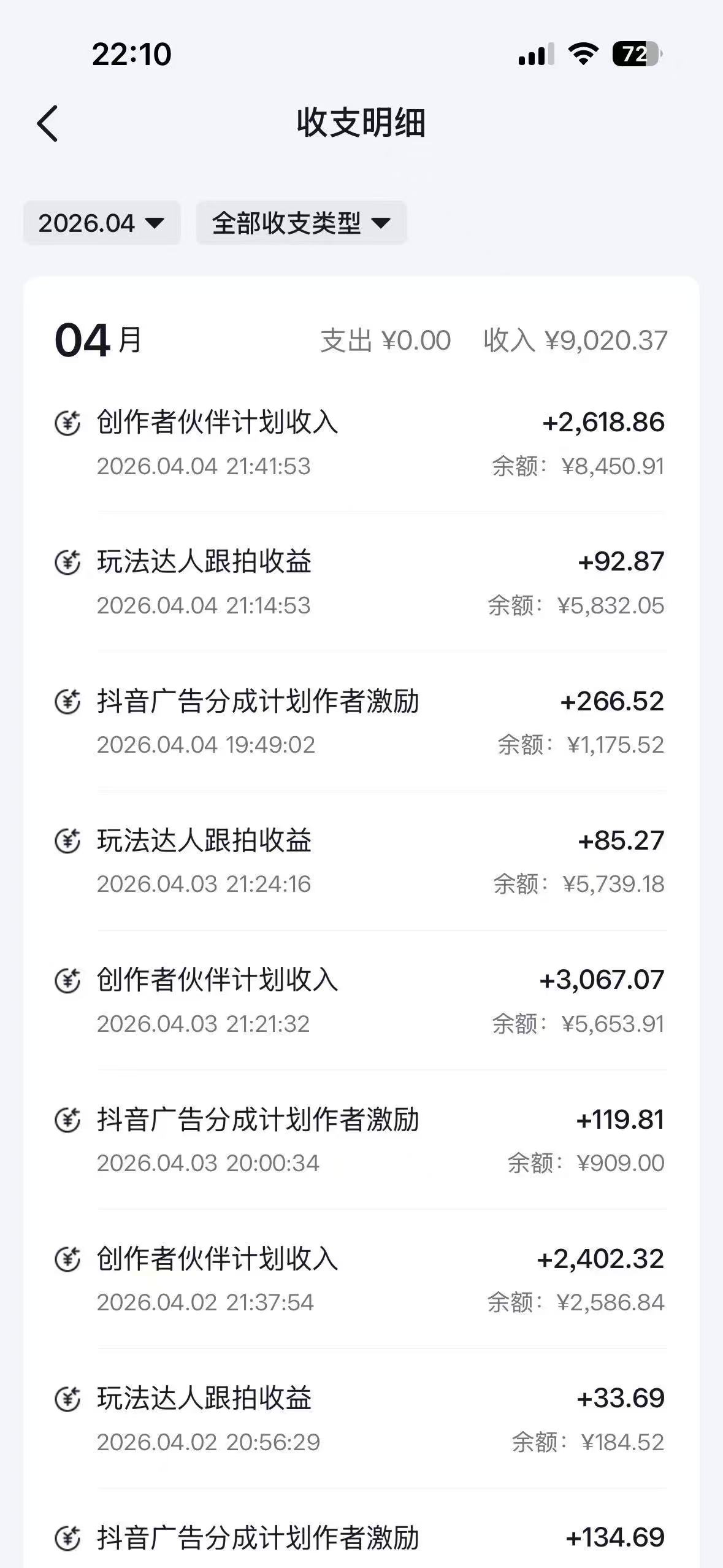Tap yuan icon beside +2,402.32 entry
The width and height of the screenshot is (723, 1568).
coord(67,1259)
